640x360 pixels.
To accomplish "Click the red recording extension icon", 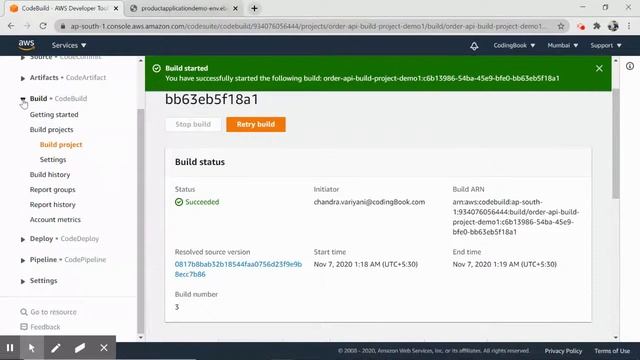I will 581,27.
